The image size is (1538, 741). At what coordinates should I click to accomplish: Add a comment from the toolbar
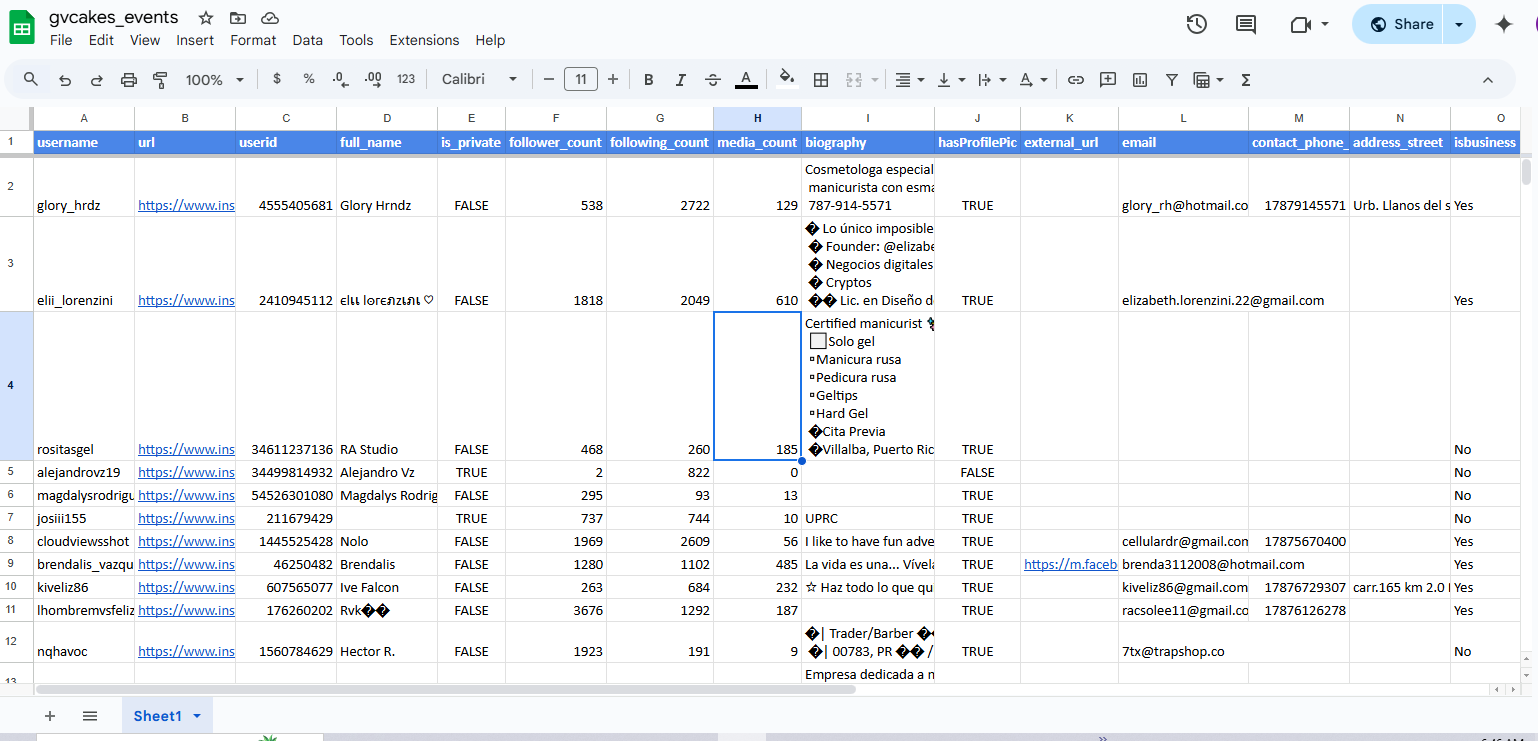1108,79
